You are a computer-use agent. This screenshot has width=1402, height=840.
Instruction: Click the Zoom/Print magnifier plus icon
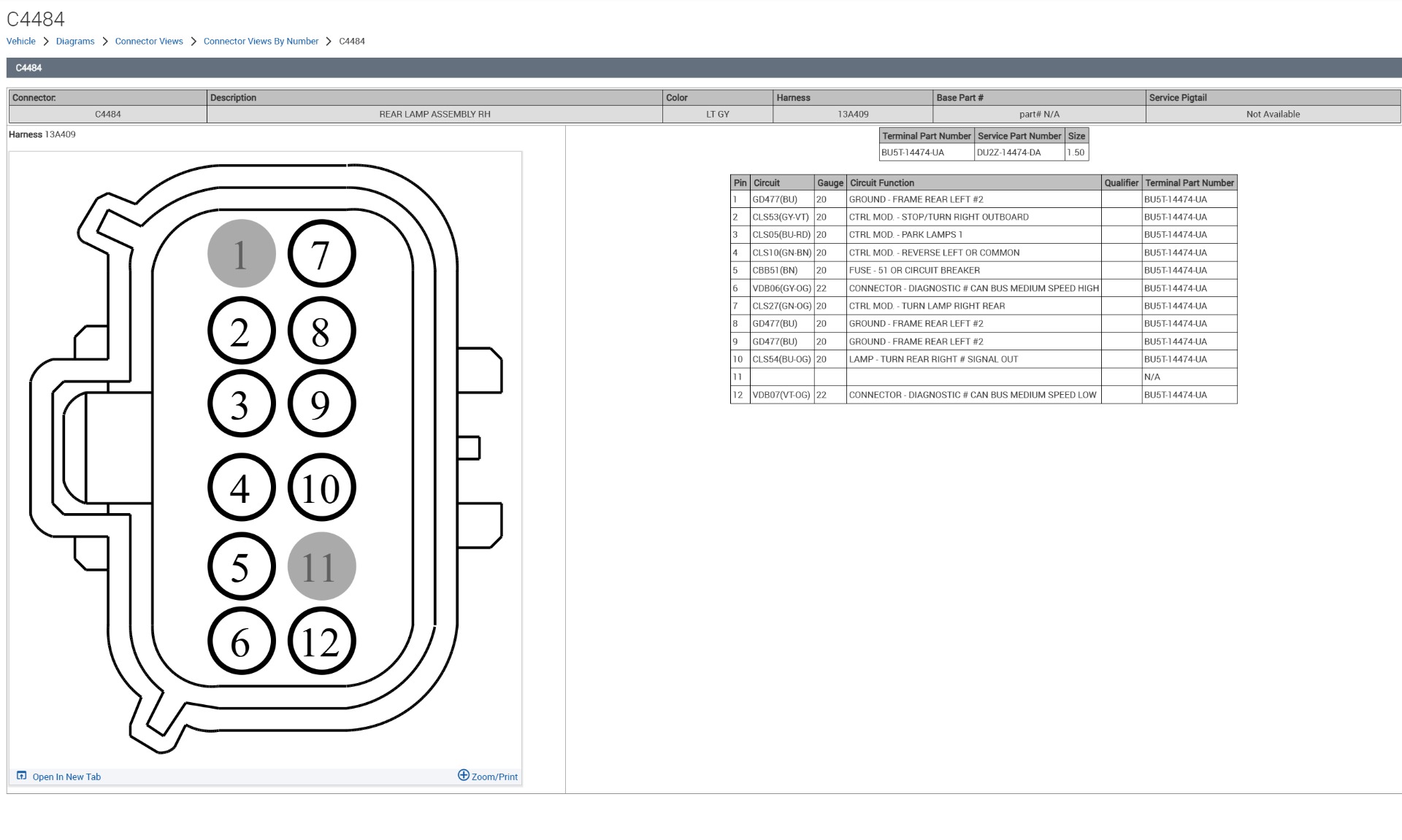click(463, 775)
